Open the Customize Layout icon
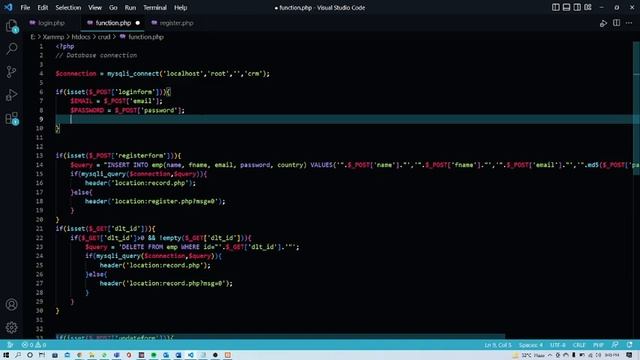Screen dimensions: 640x360 (588, 7)
